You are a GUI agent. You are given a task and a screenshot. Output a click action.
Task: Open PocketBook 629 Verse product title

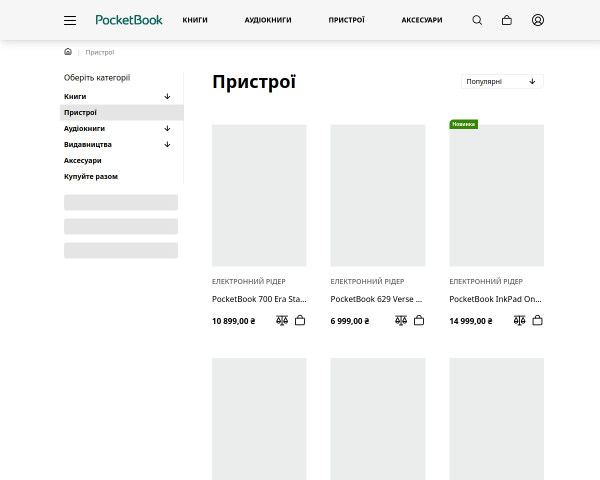click(376, 299)
